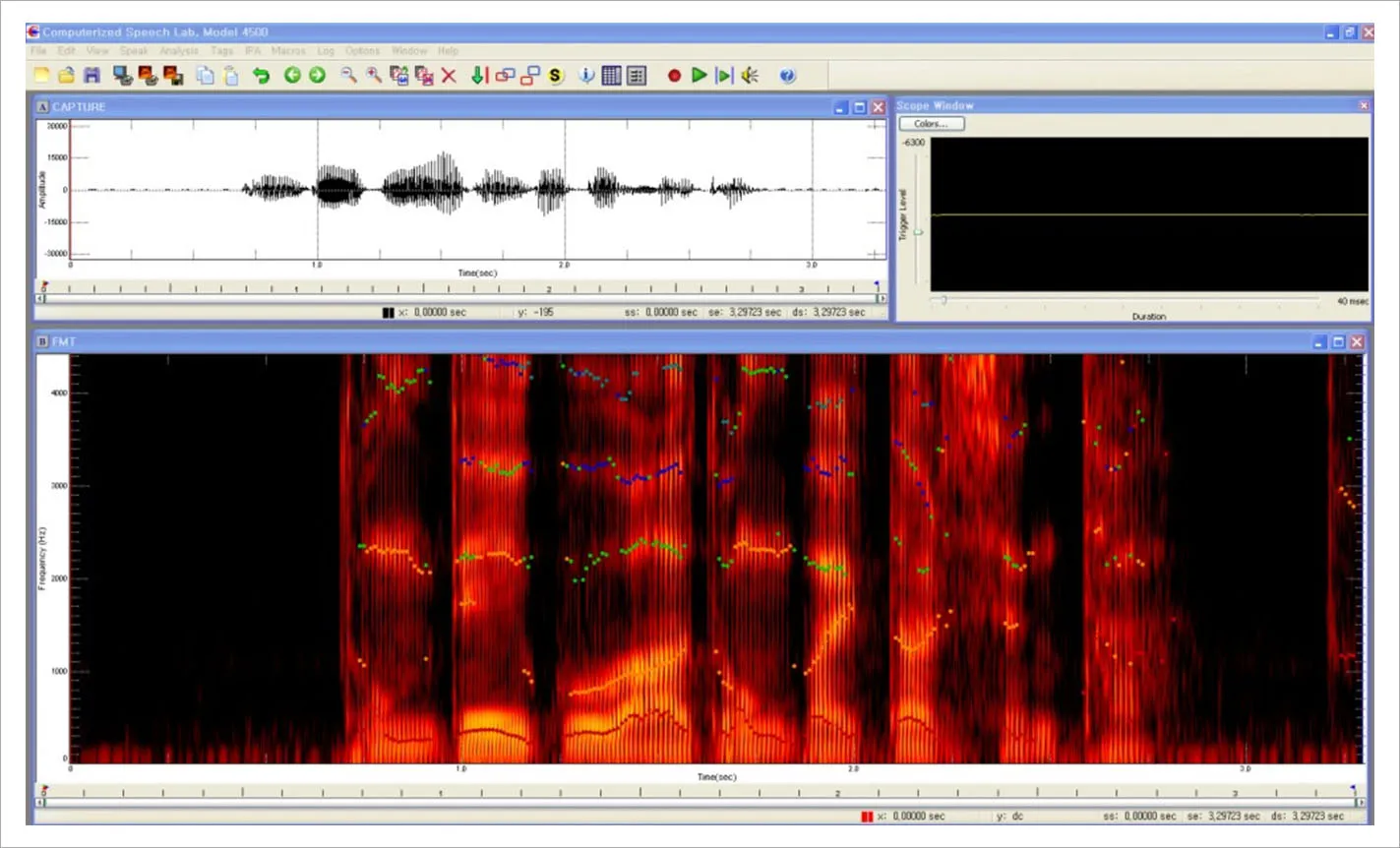
Task: Click the CAPTURE window horizontal scrollbar
Action: [461, 298]
